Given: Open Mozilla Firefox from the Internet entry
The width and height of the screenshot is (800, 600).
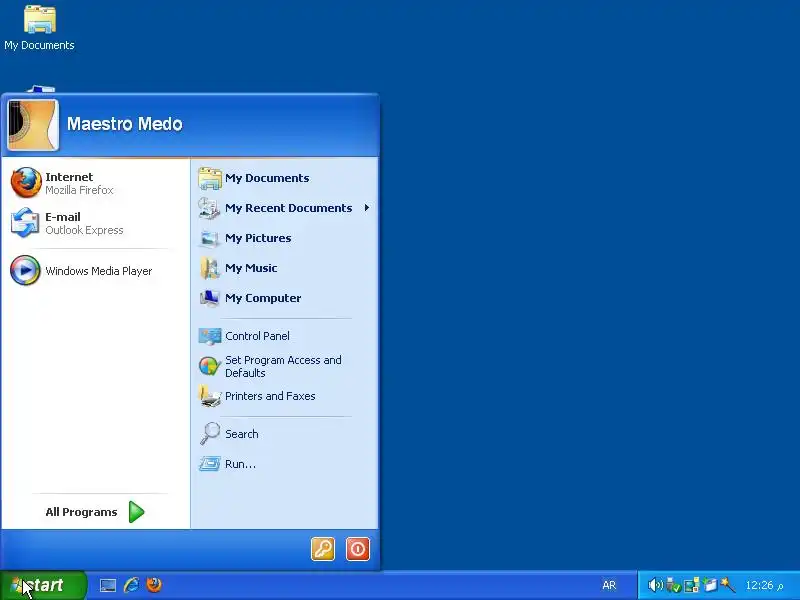Looking at the screenshot, I should point(95,183).
